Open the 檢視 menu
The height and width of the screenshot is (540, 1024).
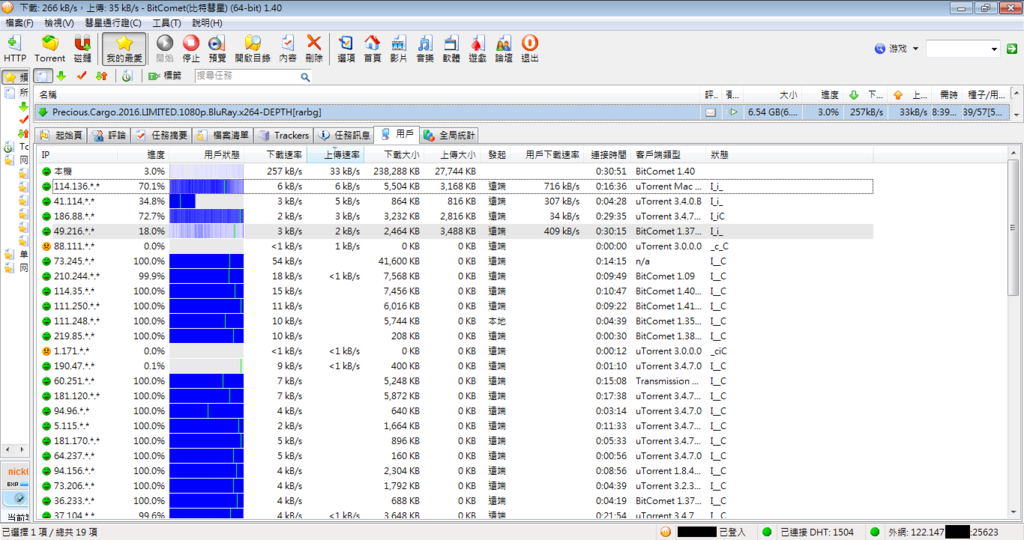[59, 23]
